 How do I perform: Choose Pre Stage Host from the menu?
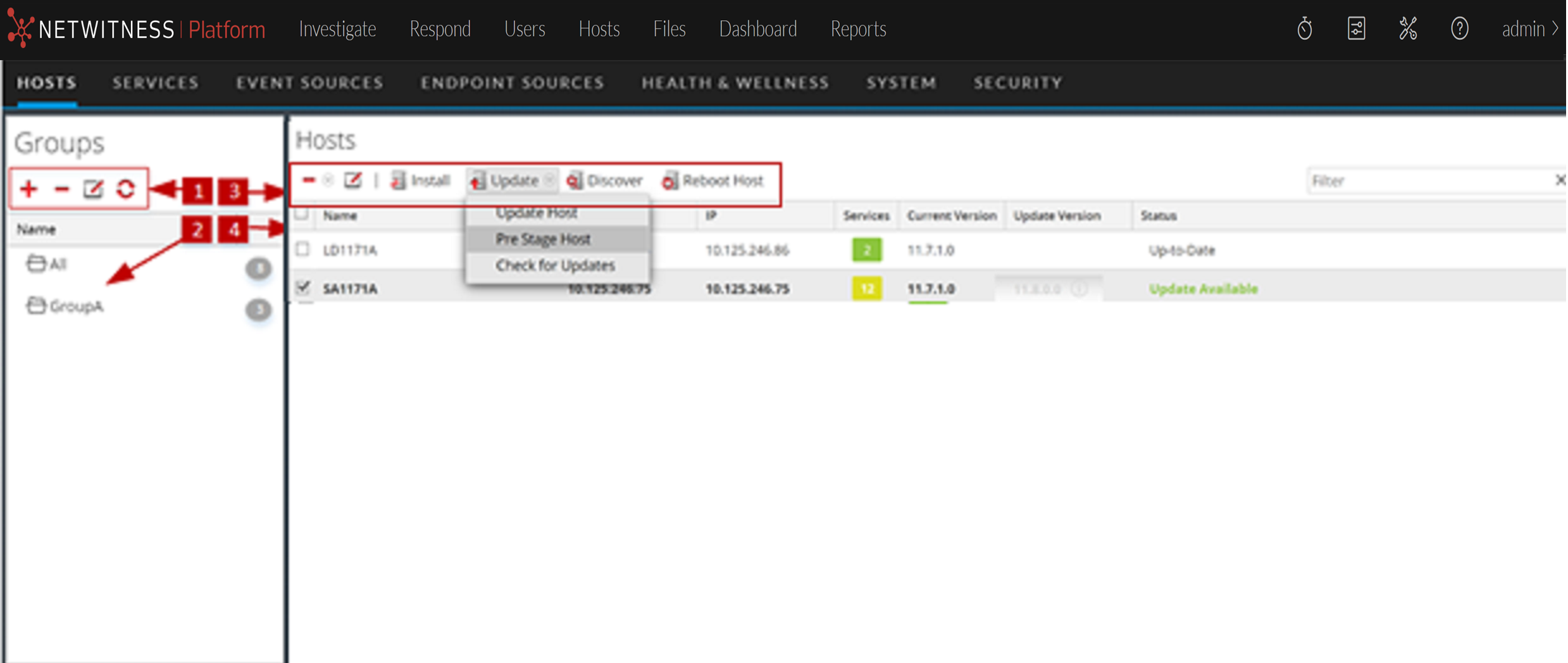tap(543, 239)
